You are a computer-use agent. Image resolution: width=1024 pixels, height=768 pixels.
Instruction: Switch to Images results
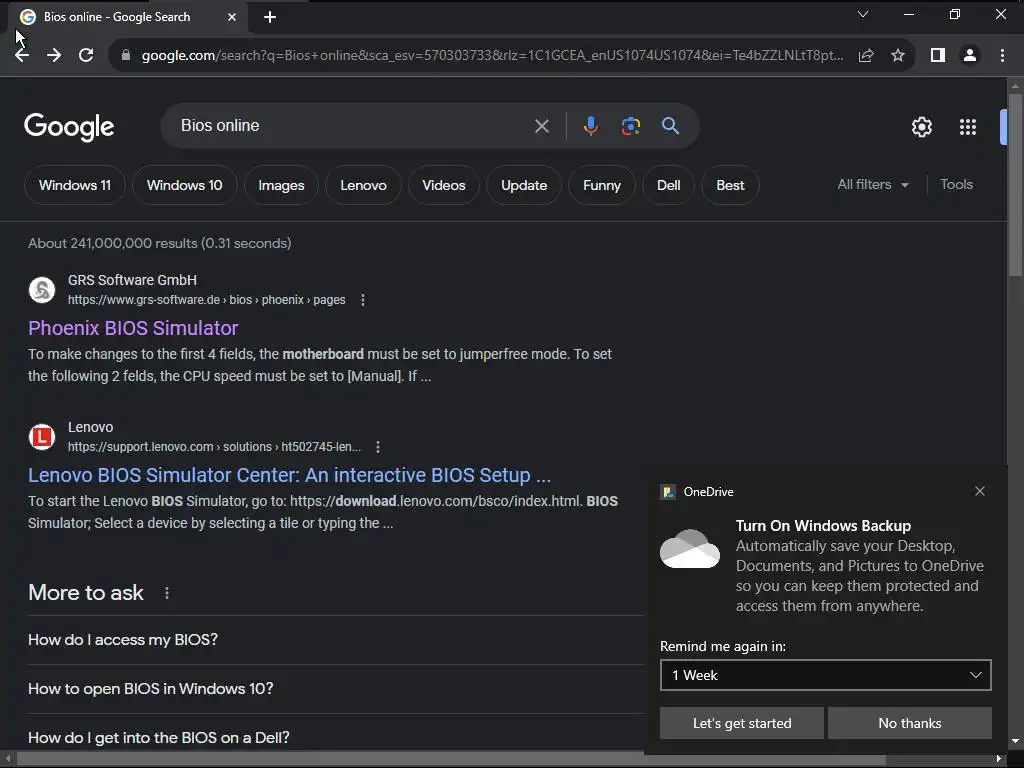(x=281, y=185)
